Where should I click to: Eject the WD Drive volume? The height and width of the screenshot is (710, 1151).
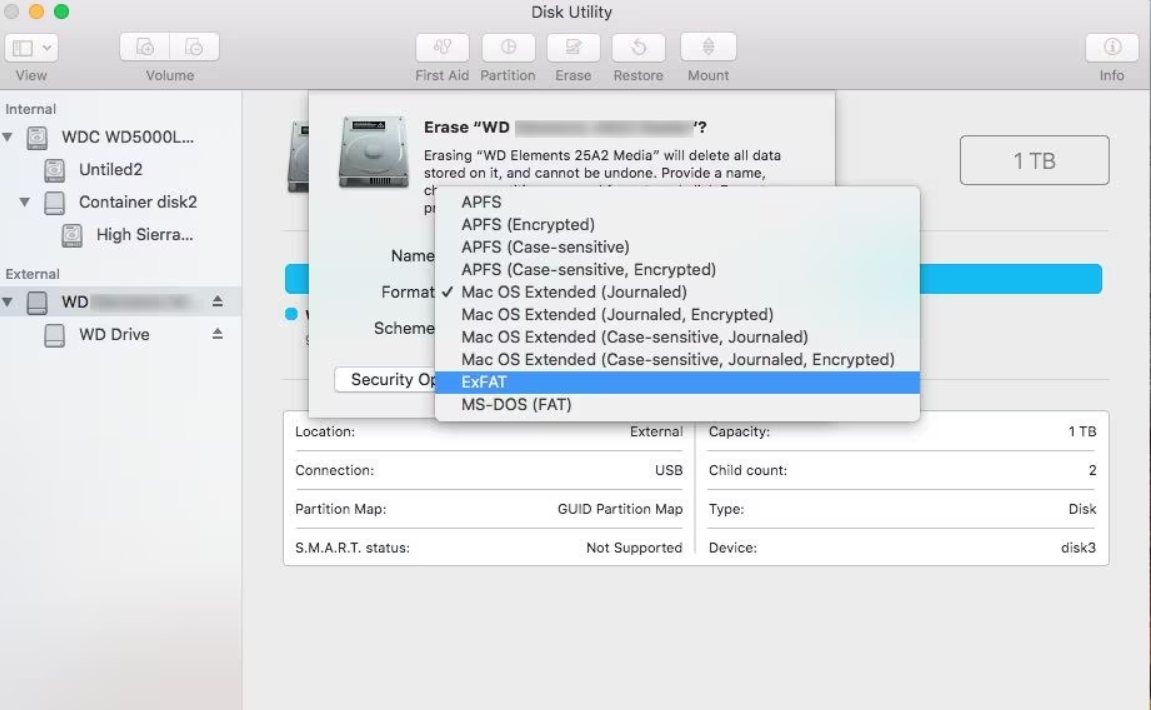[217, 334]
